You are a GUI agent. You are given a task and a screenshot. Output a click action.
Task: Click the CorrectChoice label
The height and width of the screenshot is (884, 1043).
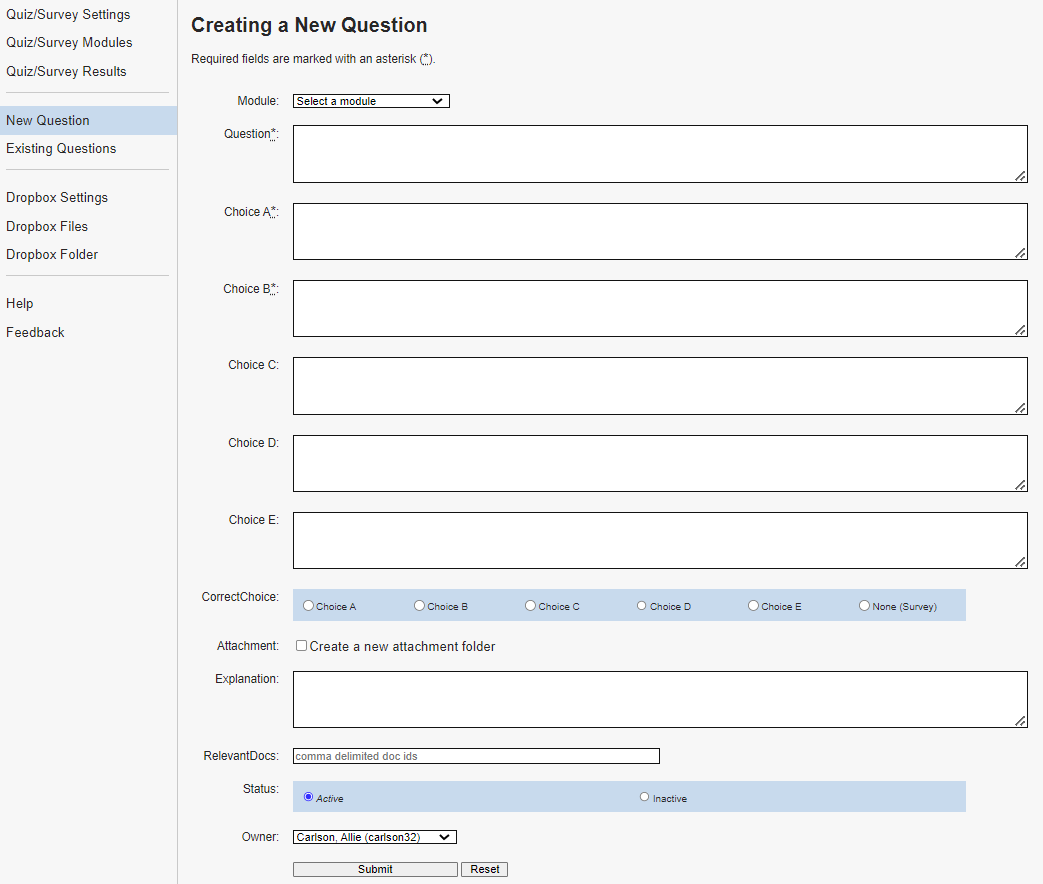tap(240, 597)
